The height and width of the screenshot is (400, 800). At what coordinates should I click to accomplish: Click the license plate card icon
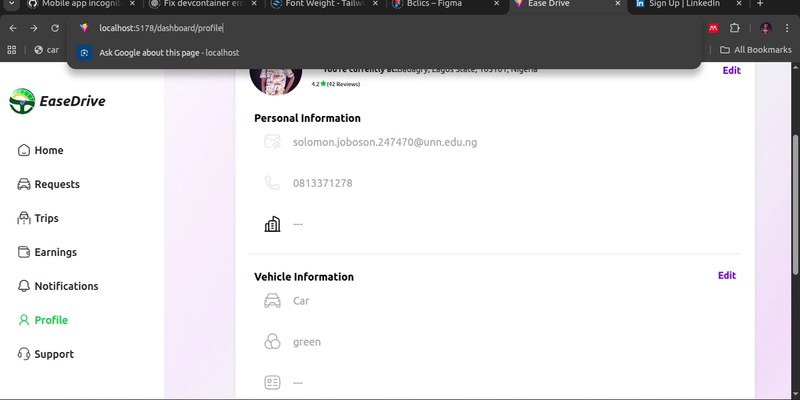[272, 383]
